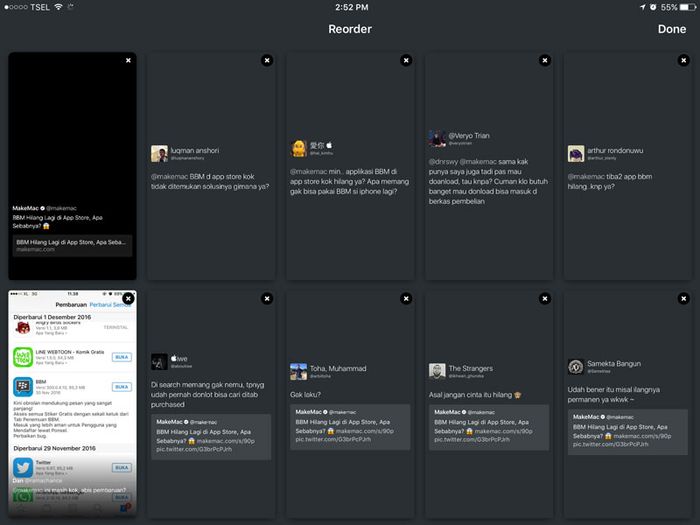The height and width of the screenshot is (525, 700).
Task: Remove the yellow-avatar tweet about BBM hilang
Action: 406,60
